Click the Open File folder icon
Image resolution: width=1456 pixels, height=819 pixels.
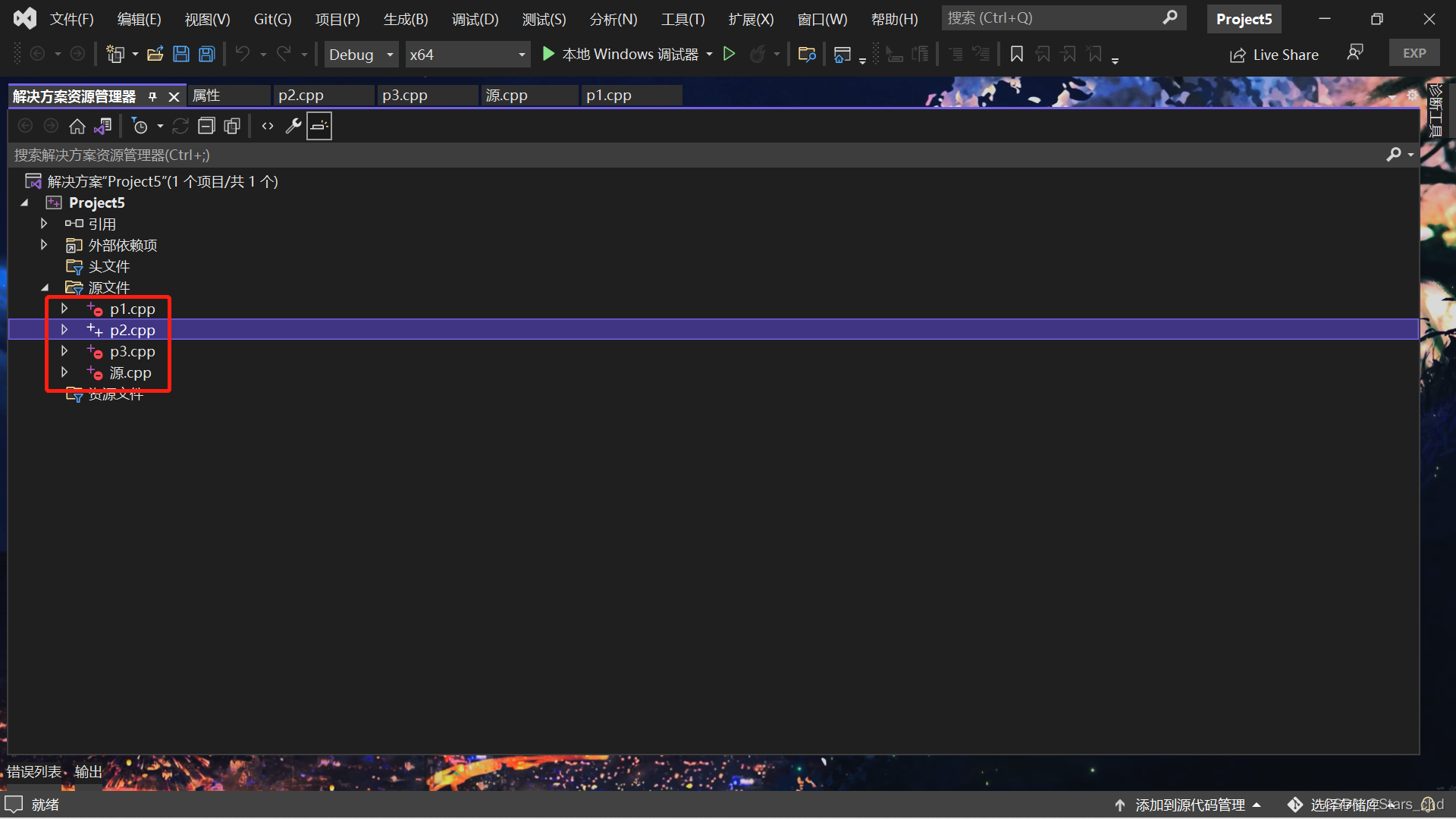point(155,54)
